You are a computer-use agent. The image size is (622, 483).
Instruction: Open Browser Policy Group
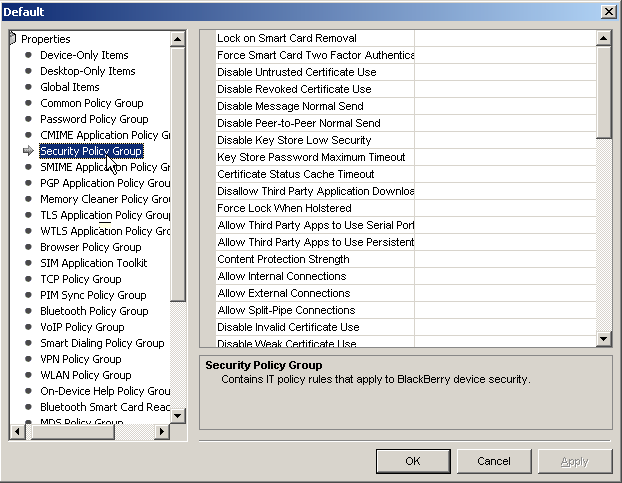pos(90,247)
